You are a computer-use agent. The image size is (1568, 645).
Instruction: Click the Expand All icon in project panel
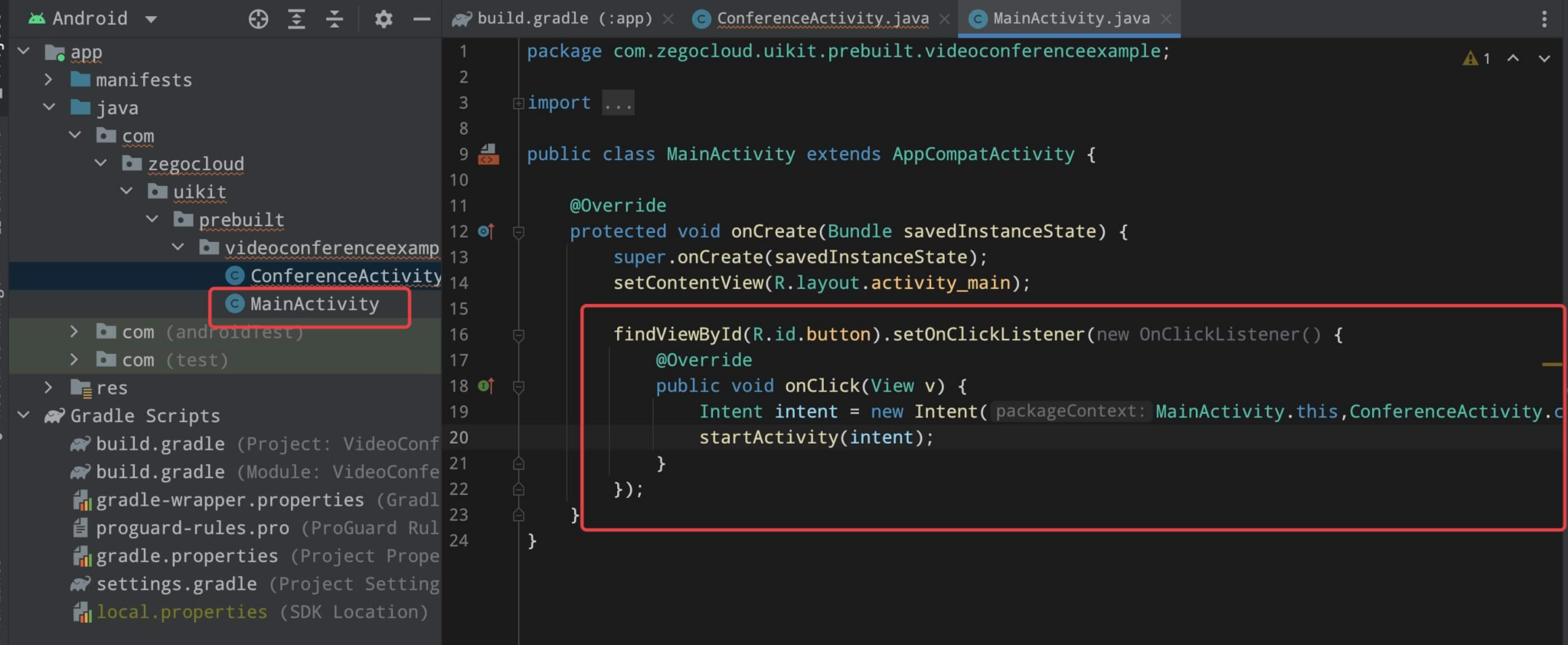[296, 19]
